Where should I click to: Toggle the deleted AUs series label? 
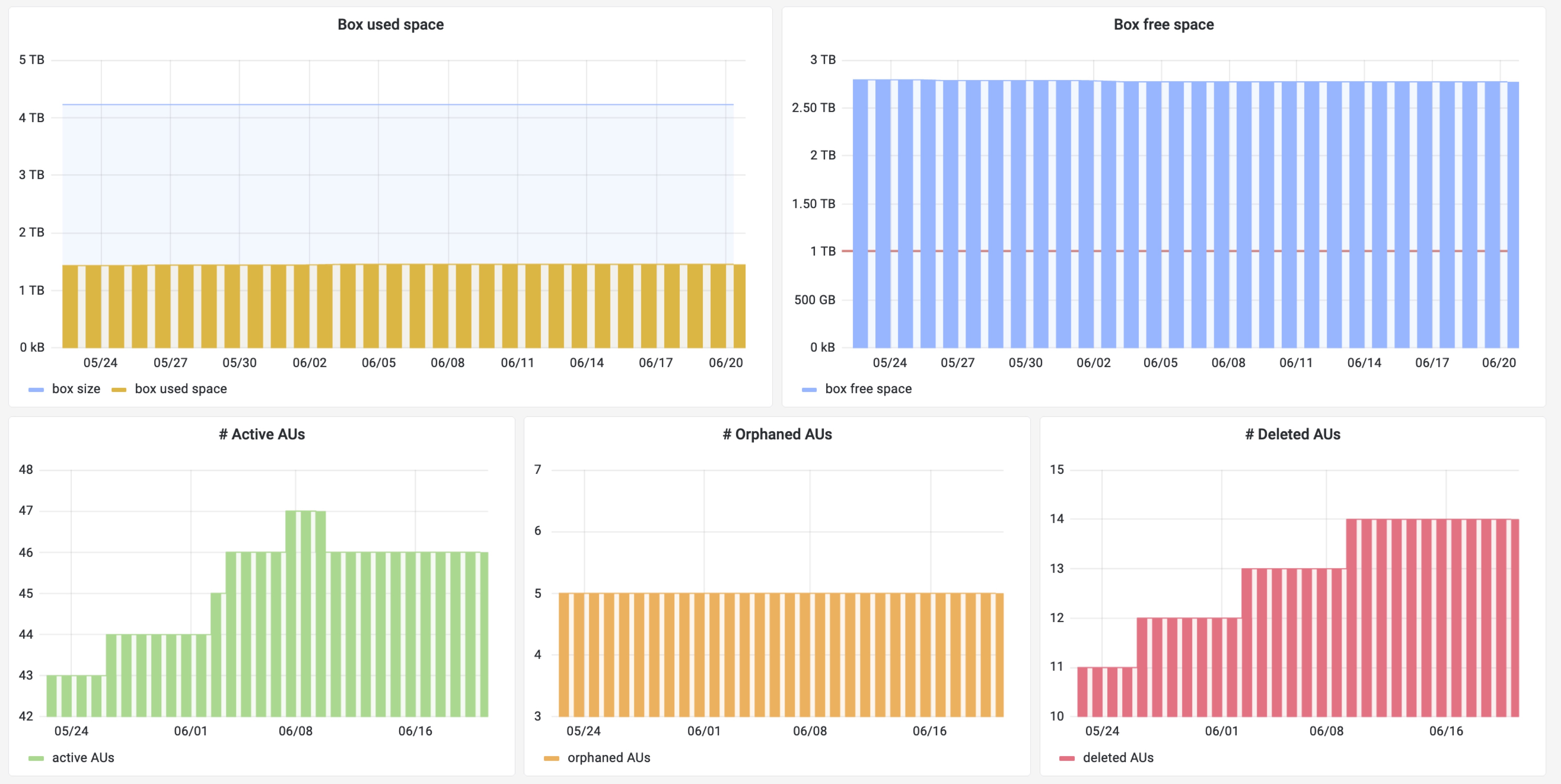coord(1118,757)
